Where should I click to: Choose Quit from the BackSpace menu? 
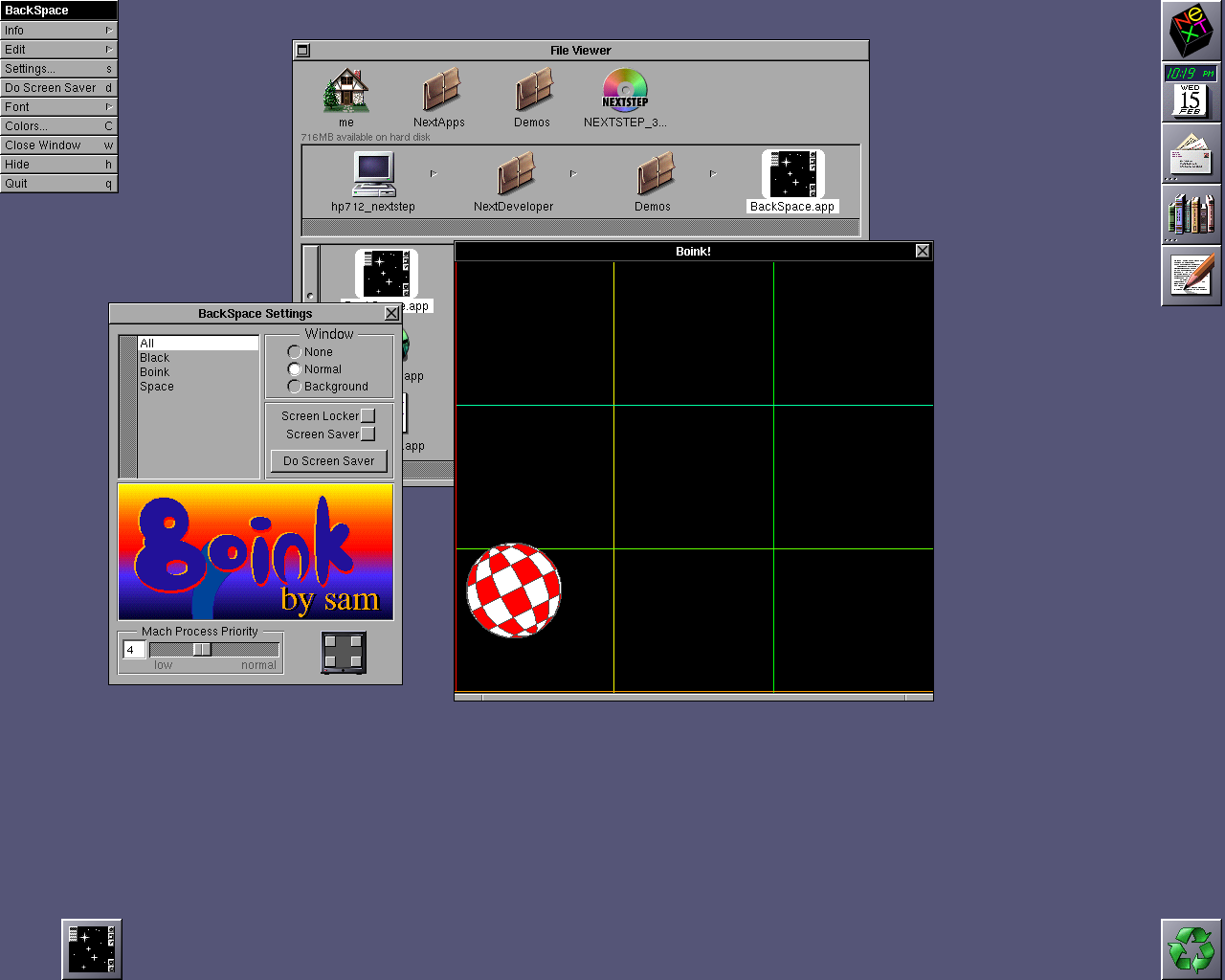pos(58,184)
